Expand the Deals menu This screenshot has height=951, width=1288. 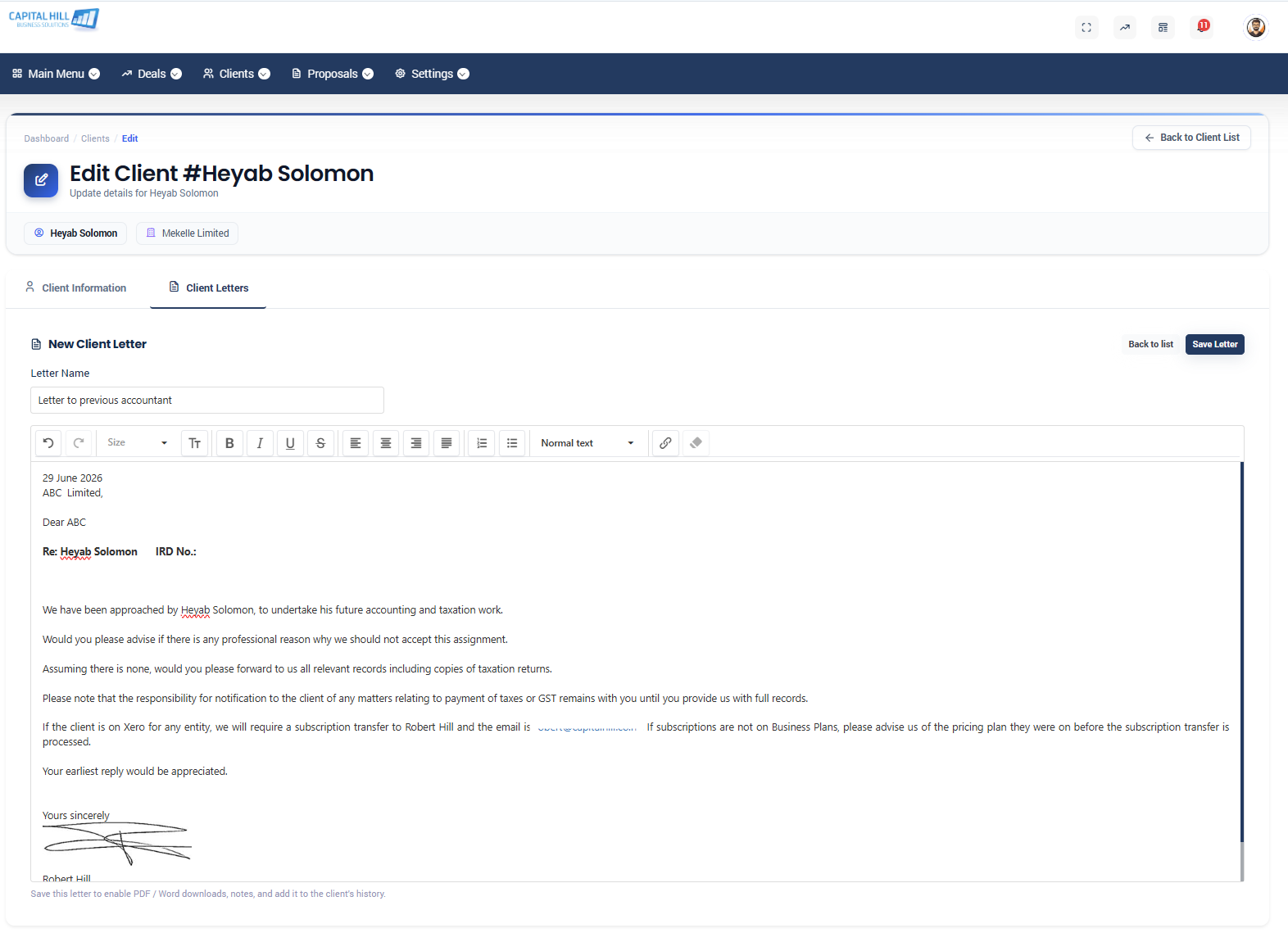pos(152,74)
